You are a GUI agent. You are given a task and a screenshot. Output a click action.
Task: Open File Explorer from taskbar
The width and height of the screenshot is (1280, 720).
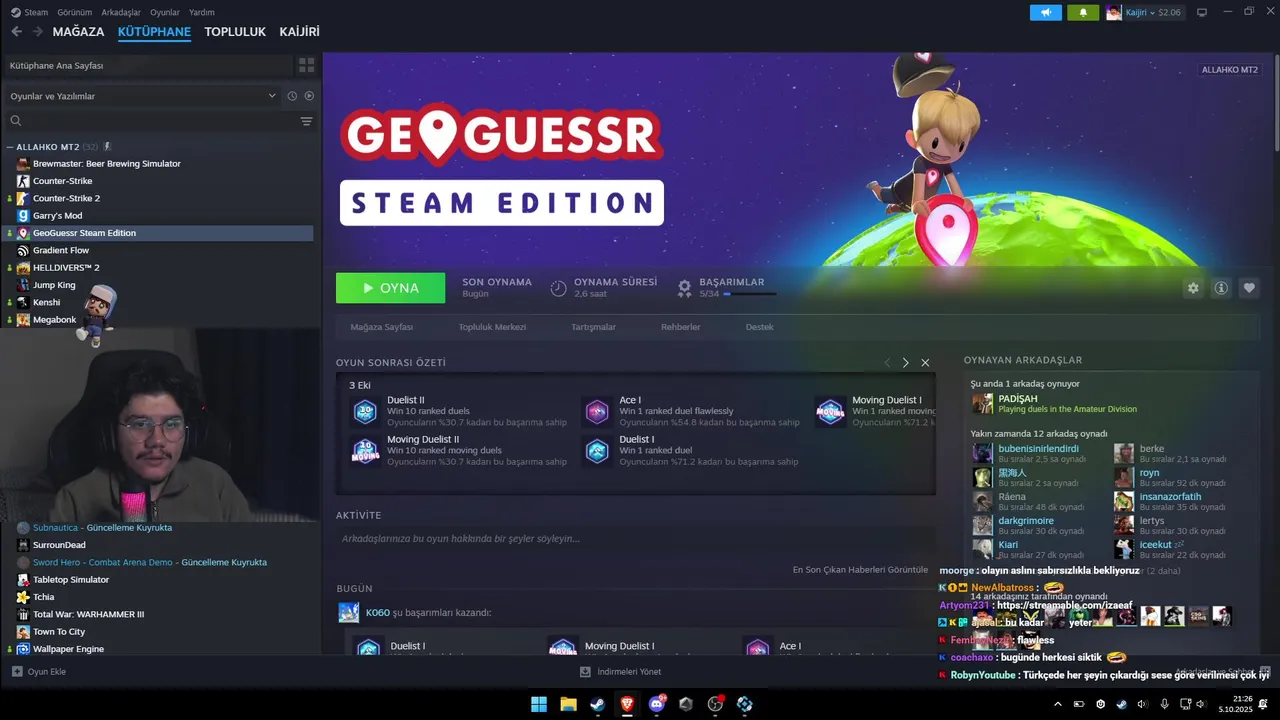tap(568, 704)
